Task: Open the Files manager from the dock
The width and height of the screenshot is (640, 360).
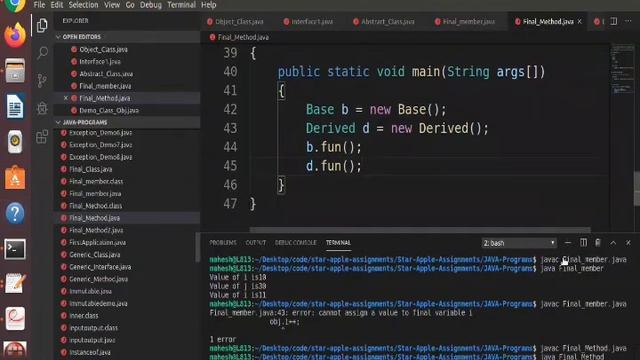Action: 15,71
